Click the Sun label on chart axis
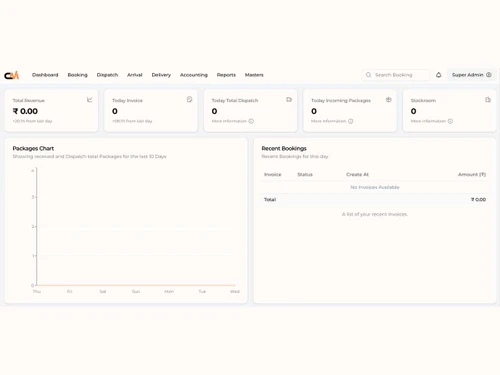Screen dimensions: 500x375 [x=136, y=291]
